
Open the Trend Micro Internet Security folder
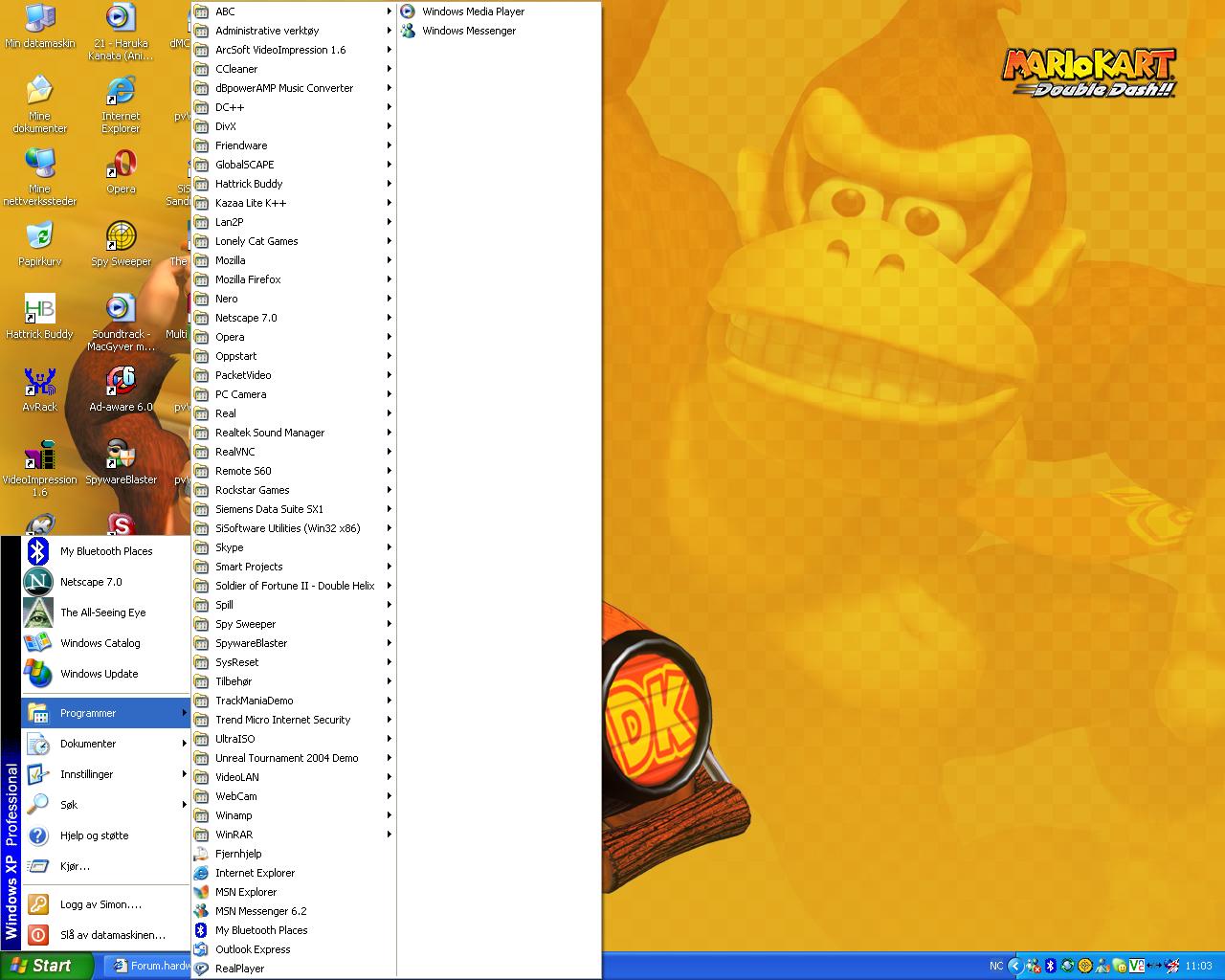(x=294, y=720)
